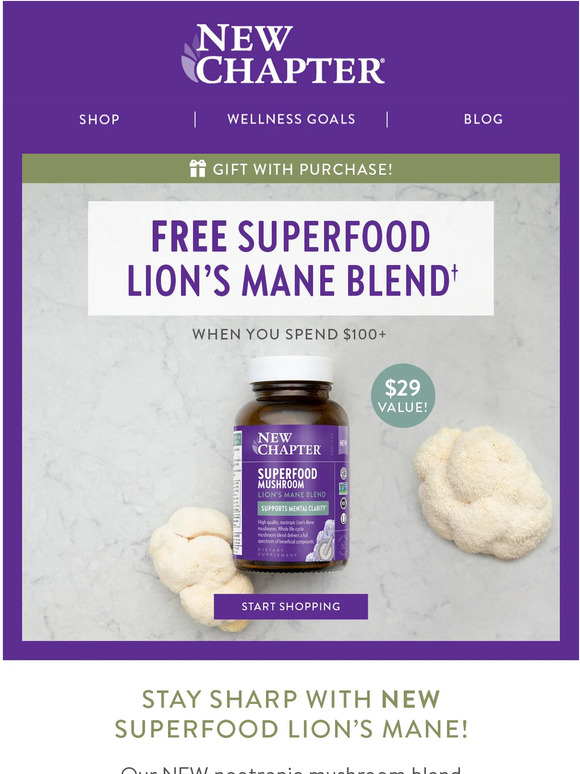
Task: Open the WELLNESS GOALS link
Action: pos(291,119)
